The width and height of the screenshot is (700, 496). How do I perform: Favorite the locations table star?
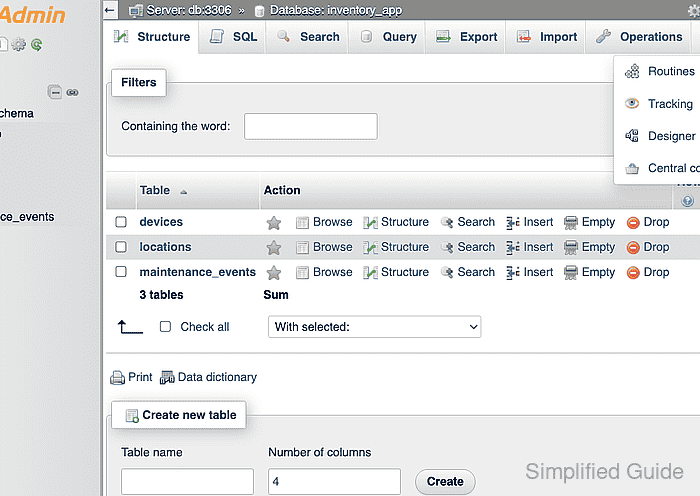(274, 247)
